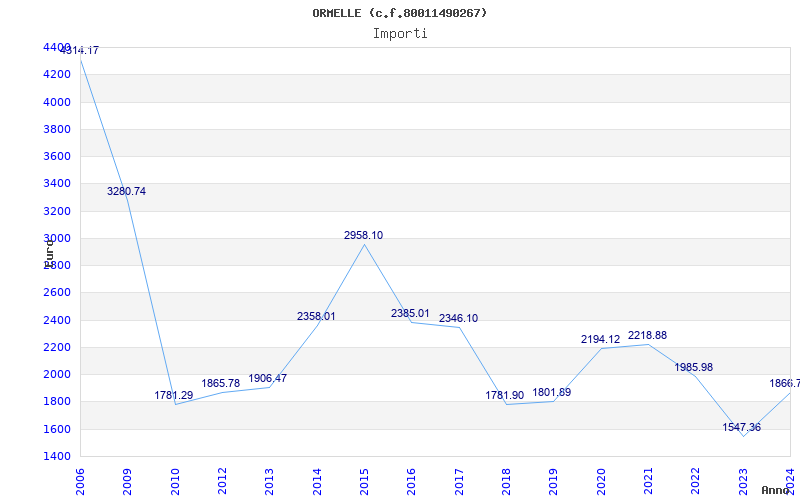Click x-axis year 2009

click(127, 481)
